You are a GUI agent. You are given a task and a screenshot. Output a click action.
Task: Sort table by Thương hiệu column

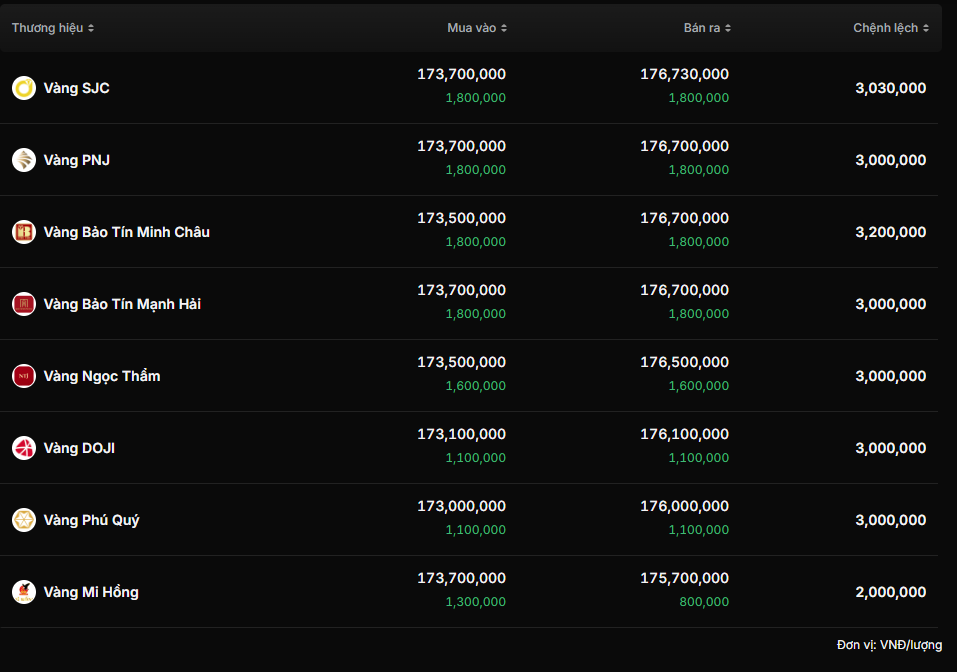click(x=53, y=28)
